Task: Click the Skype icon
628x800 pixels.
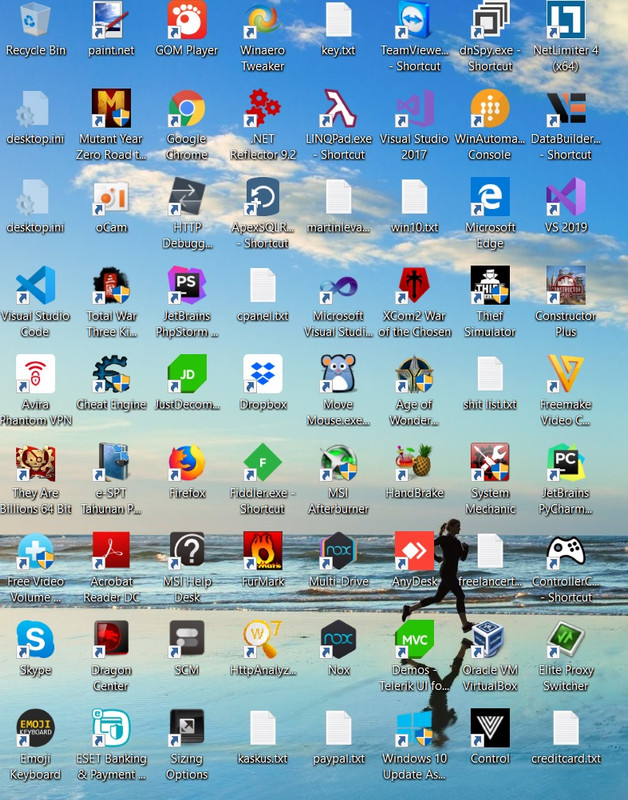Action: pyautogui.click(x=35, y=639)
